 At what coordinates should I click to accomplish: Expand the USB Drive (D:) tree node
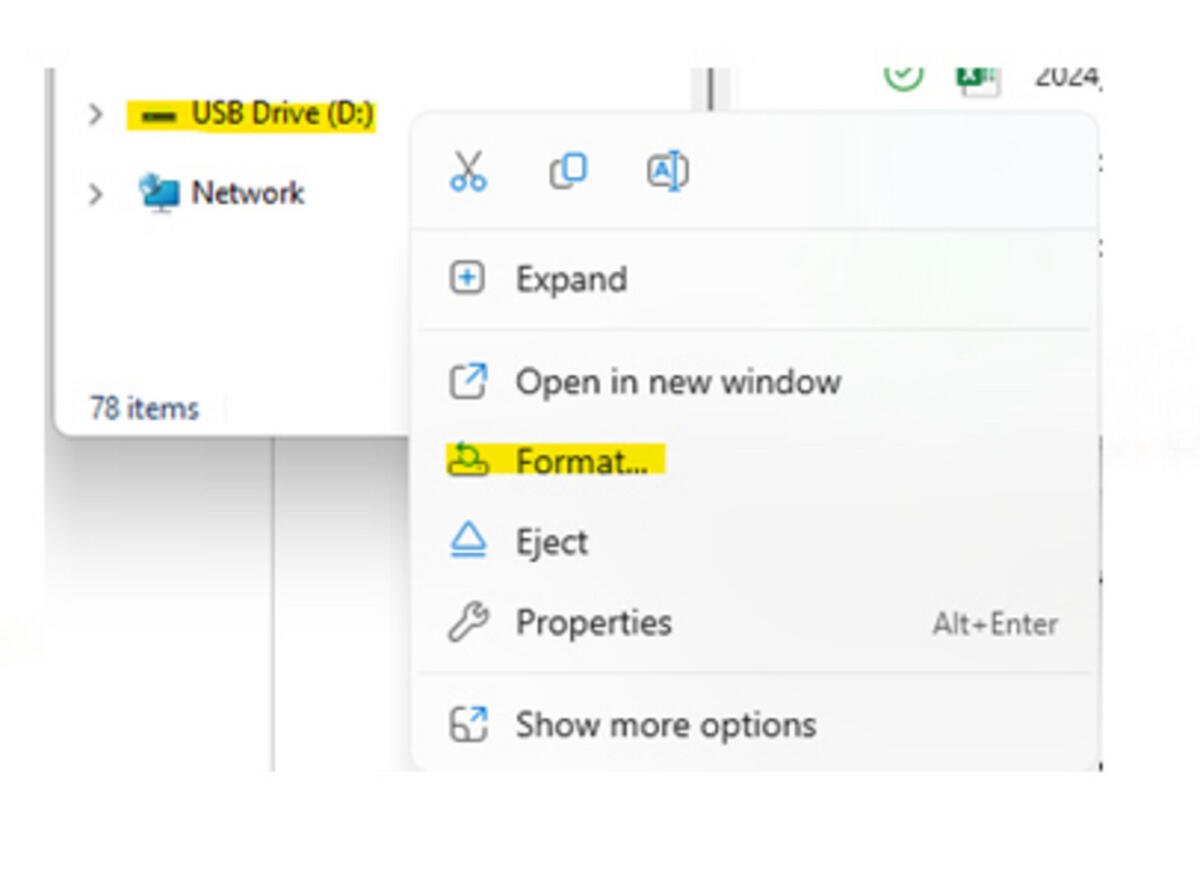coord(95,115)
